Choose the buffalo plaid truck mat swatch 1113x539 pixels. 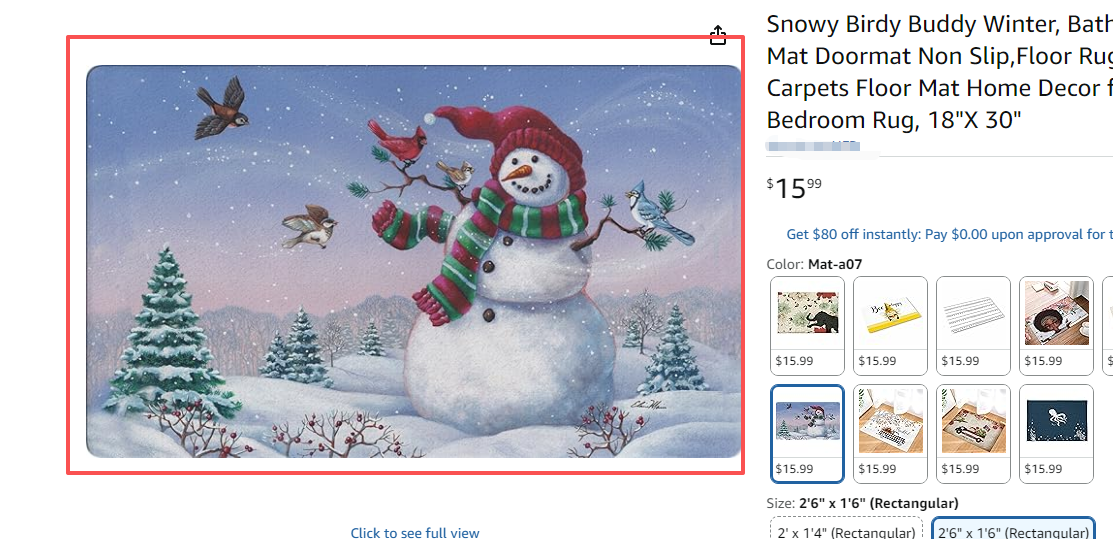[x=890, y=433]
